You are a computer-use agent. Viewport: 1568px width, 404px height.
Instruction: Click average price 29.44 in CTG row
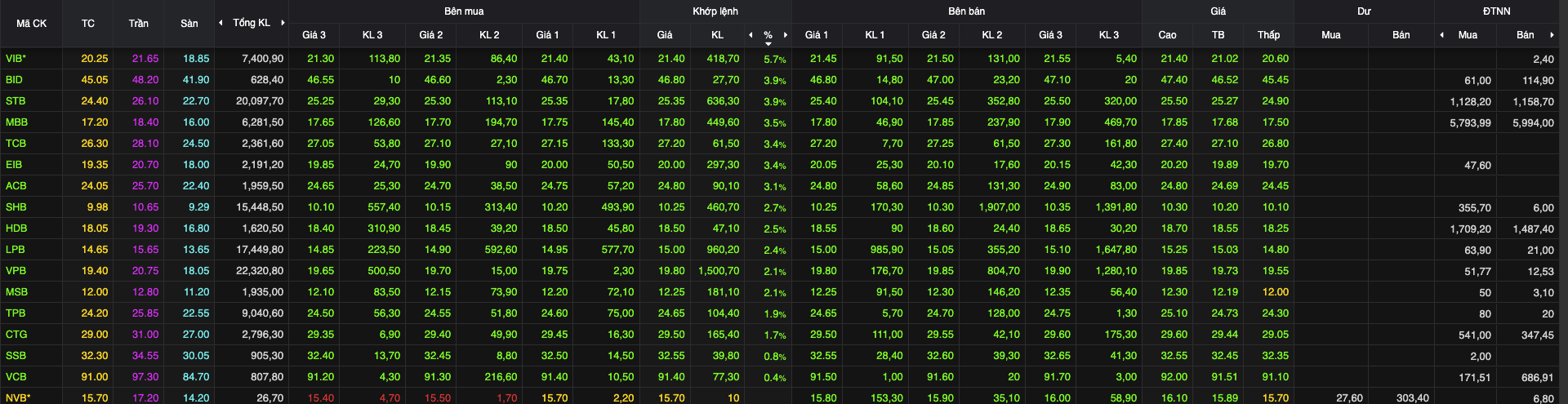coord(1225,335)
